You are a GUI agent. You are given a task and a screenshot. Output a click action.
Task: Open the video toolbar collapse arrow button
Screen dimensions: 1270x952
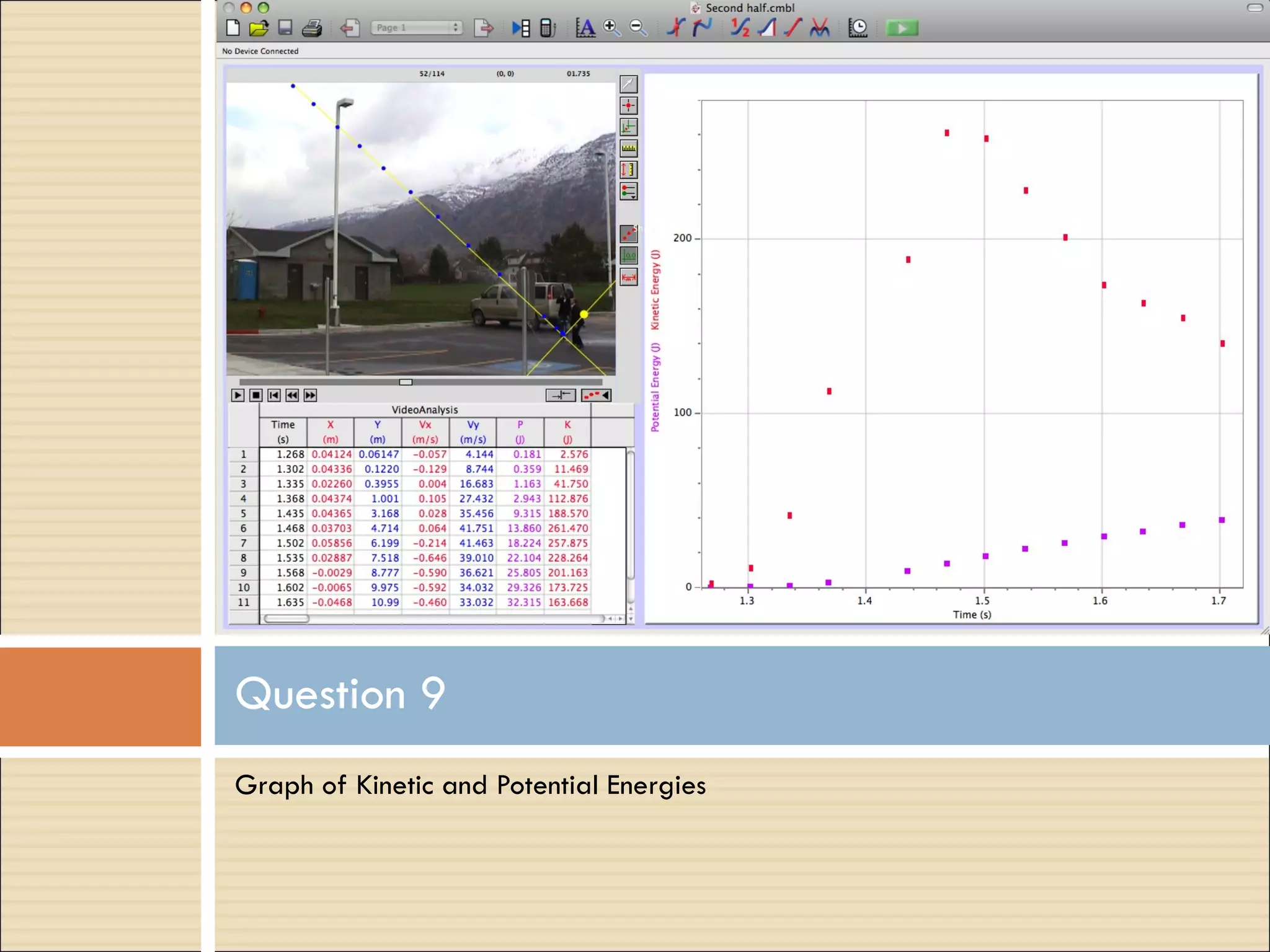coord(597,395)
